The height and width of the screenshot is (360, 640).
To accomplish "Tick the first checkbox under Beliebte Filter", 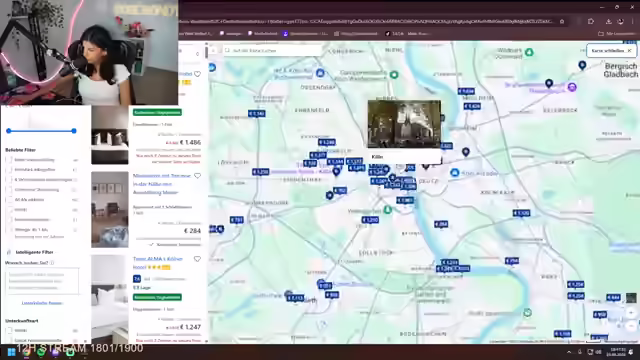I will 9,160.
